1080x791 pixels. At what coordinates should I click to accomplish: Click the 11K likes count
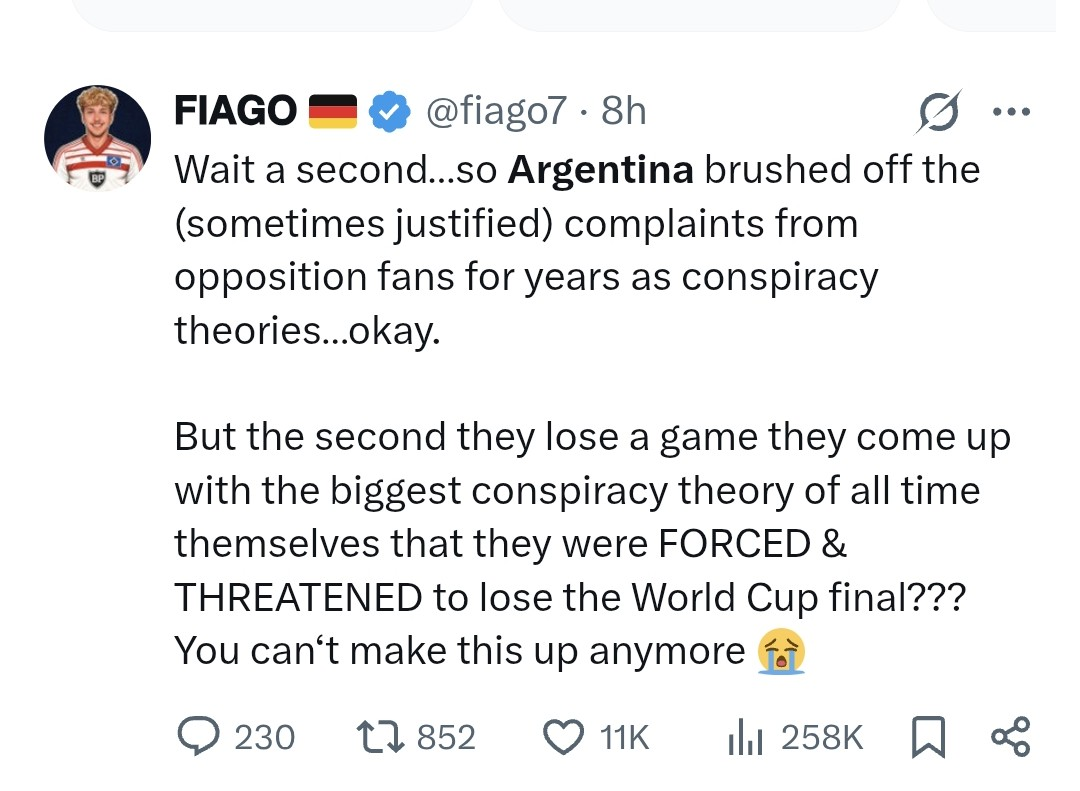click(x=624, y=738)
